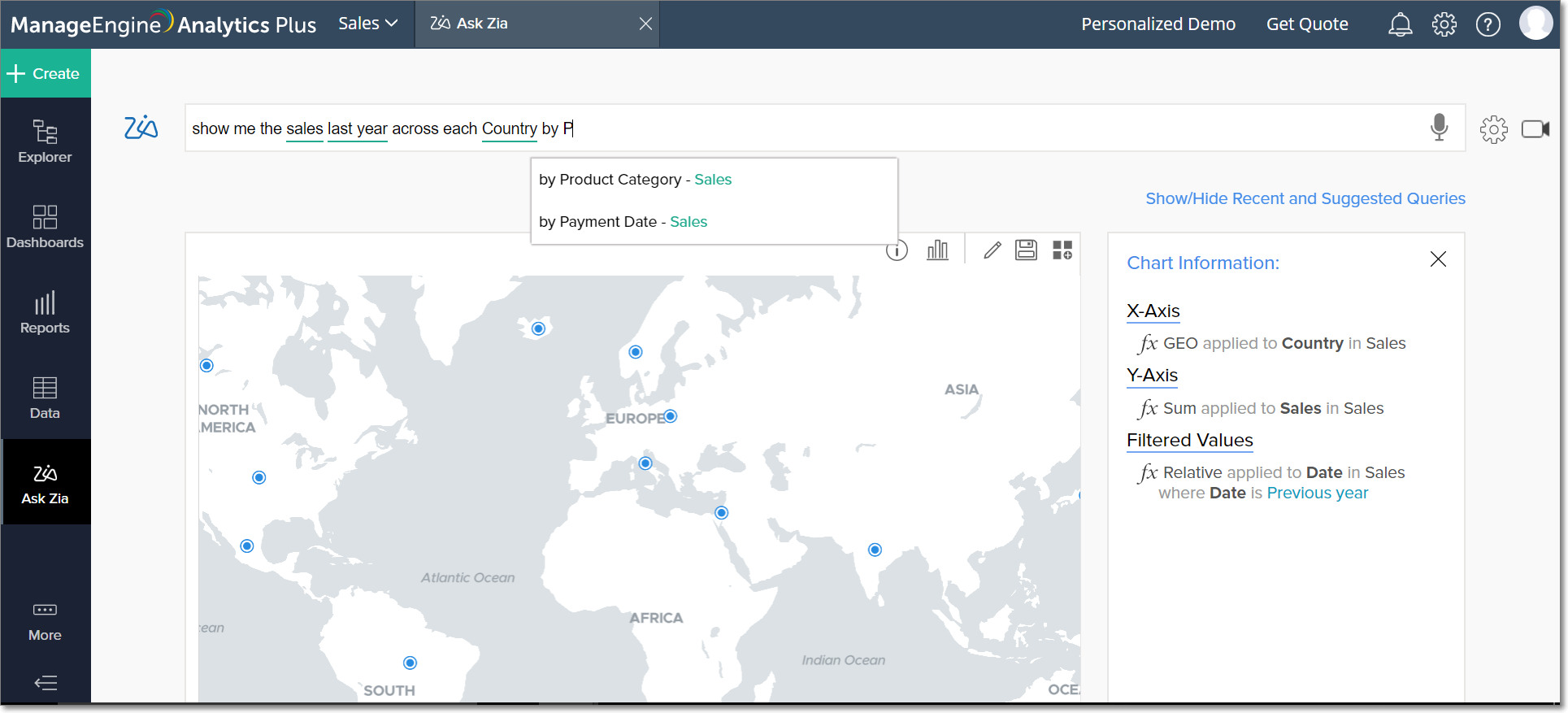Open notifications bell icon
The height and width of the screenshot is (713, 1568).
click(x=1400, y=24)
